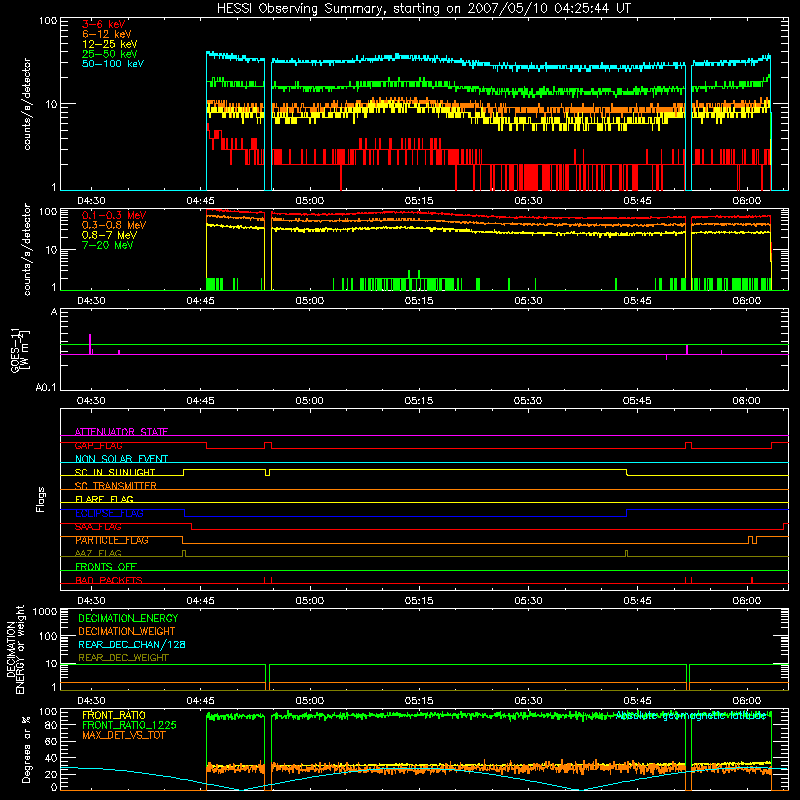The height and width of the screenshot is (800, 800).
Task: Select the NON_SOLAR_EVENT flag label
Action: click(x=121, y=459)
